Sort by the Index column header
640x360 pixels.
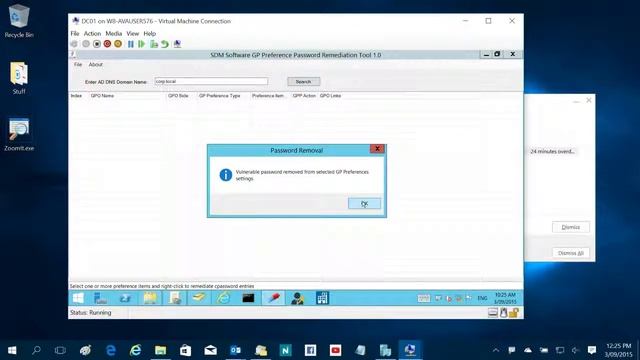coord(76,96)
